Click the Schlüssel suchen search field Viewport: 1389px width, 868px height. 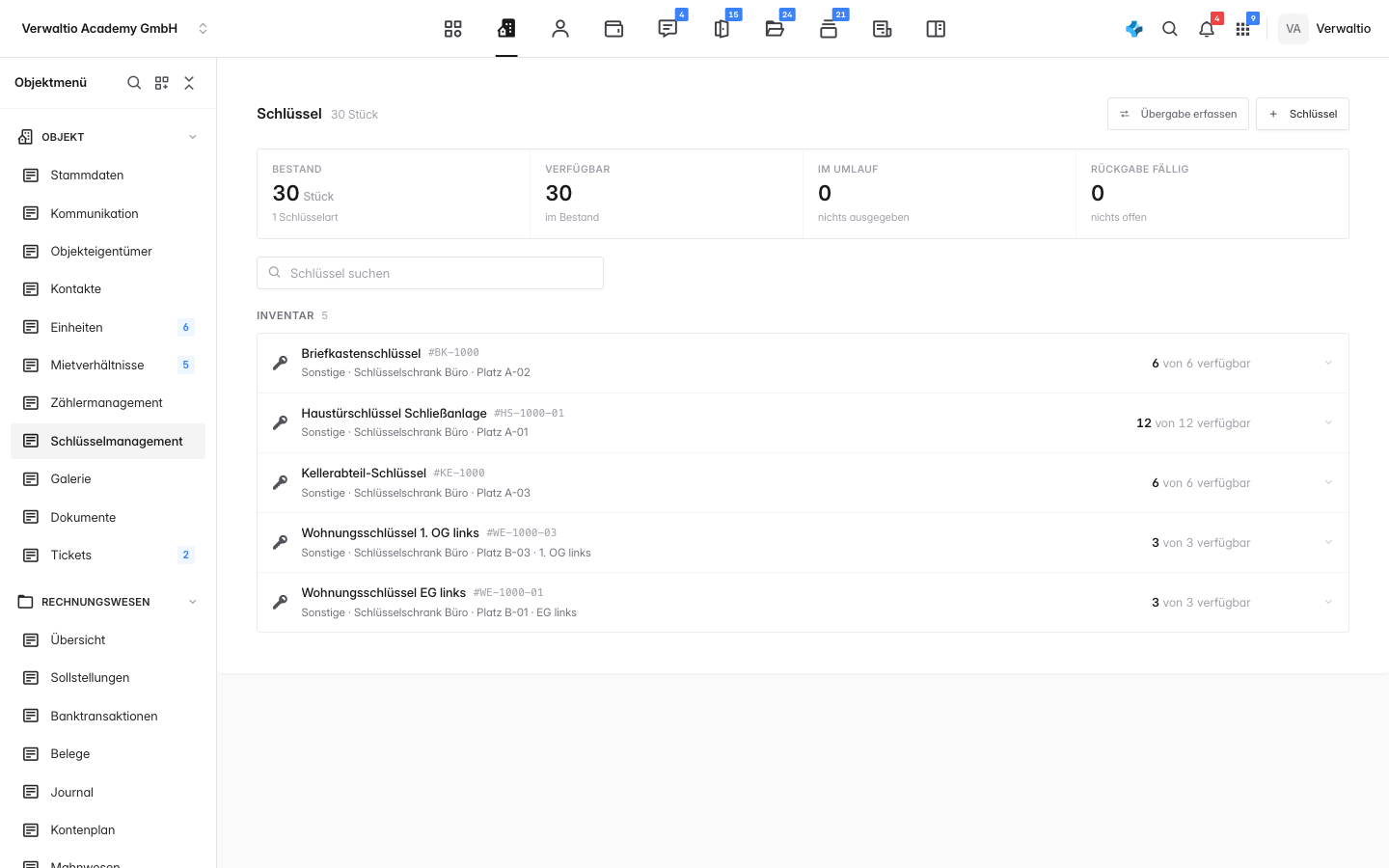click(x=430, y=273)
